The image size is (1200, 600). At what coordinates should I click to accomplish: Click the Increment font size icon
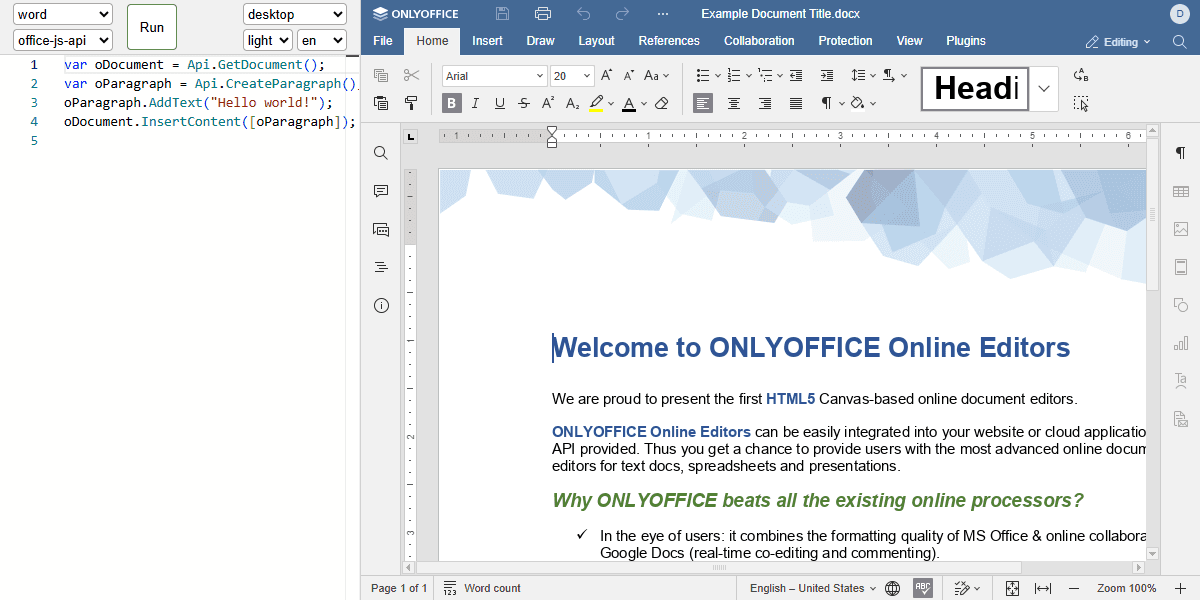tap(607, 76)
